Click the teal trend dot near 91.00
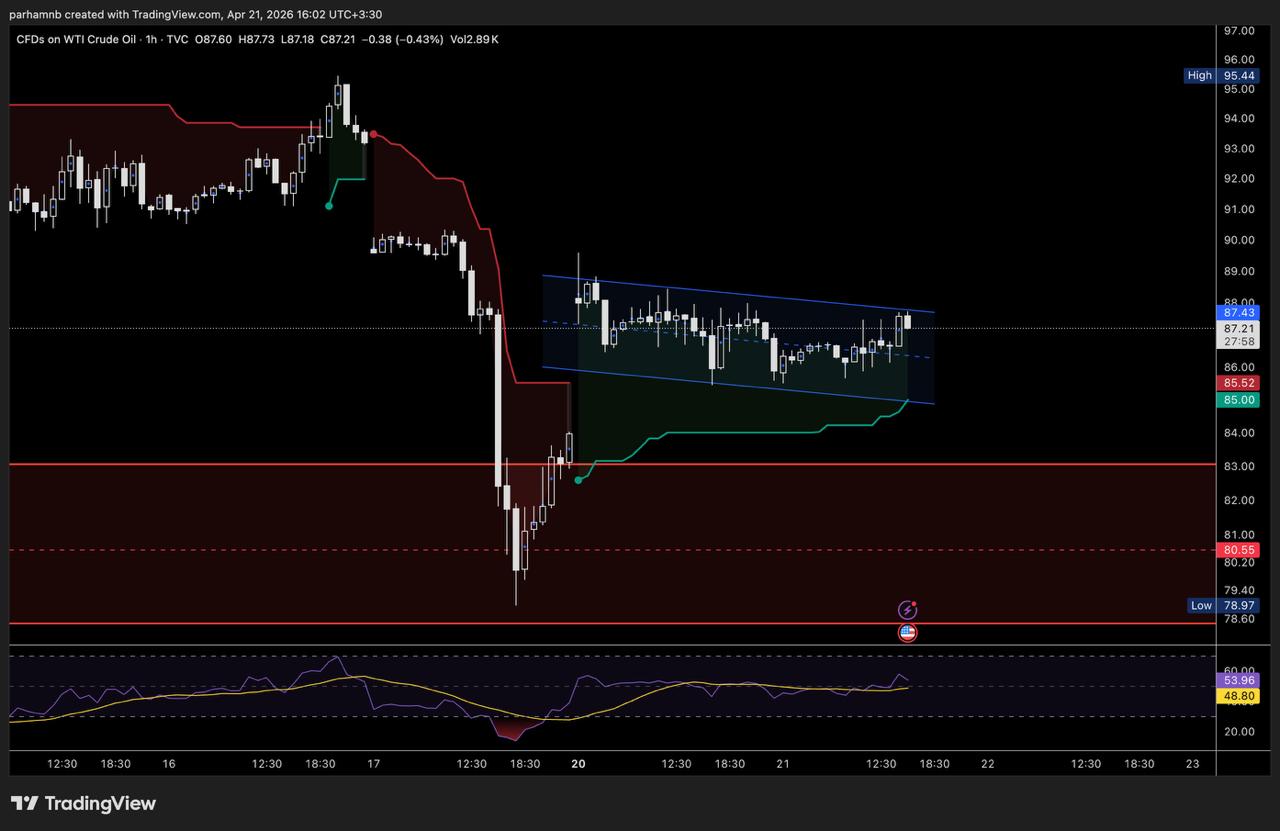The height and width of the screenshot is (831, 1280). click(330, 206)
